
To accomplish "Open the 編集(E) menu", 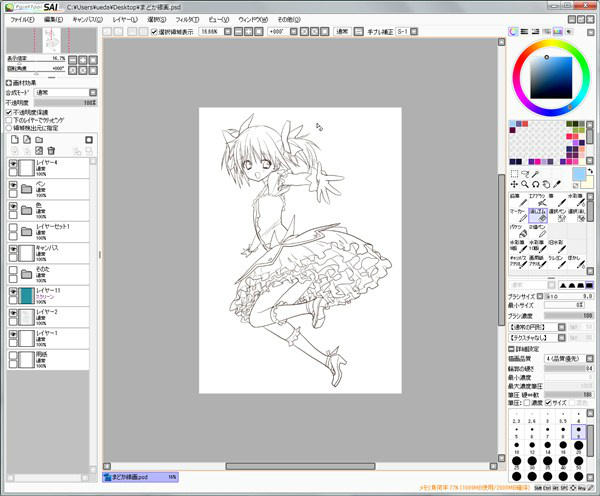I will [53, 20].
